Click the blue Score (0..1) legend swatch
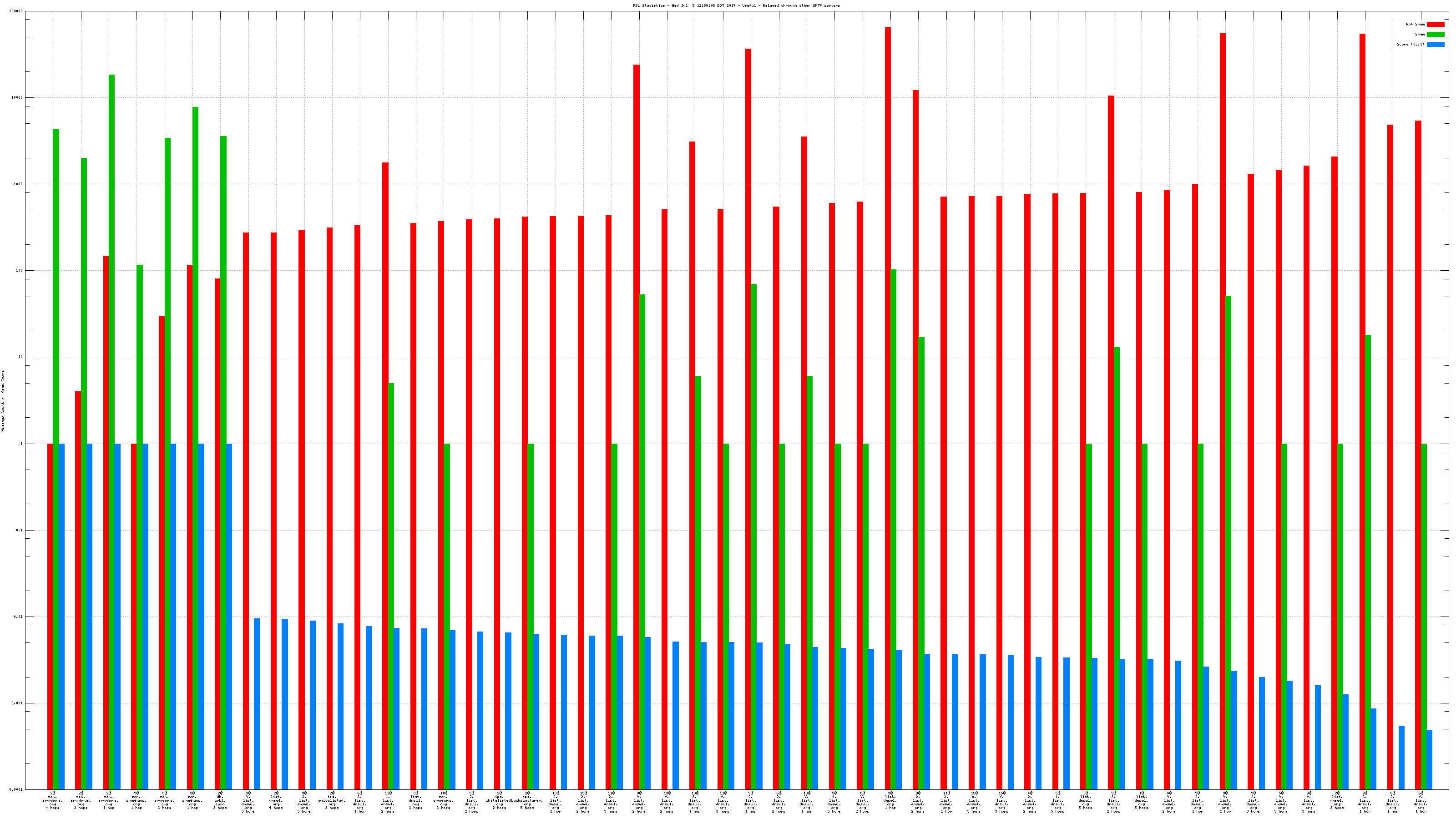 [1435, 44]
